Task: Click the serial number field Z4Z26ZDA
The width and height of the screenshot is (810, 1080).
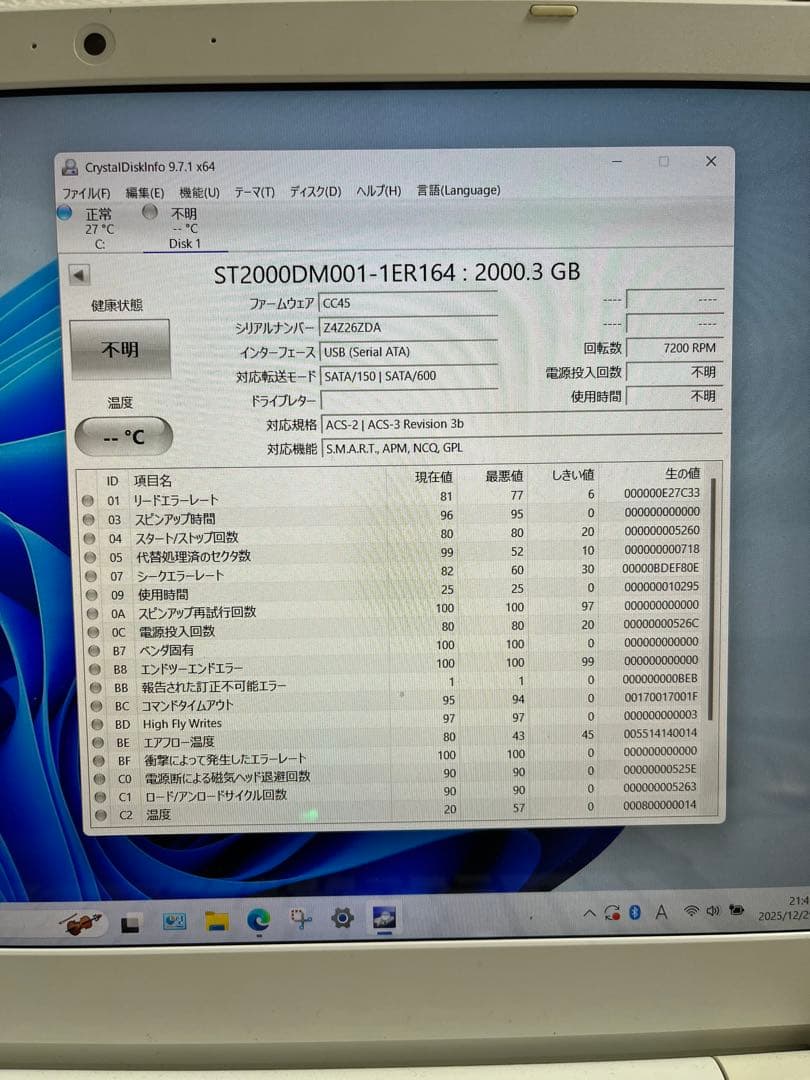Action: pyautogui.click(x=409, y=327)
